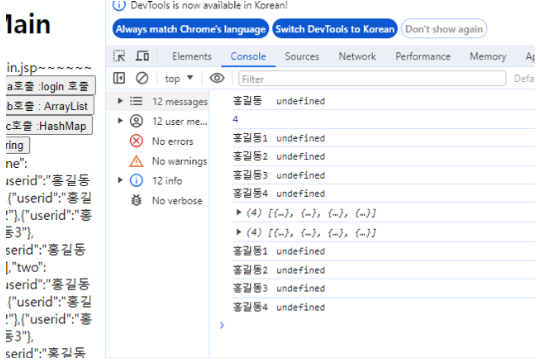This screenshot has height=362, width=540.
Task: Toggle the device toolbar icon
Action: 142,56
